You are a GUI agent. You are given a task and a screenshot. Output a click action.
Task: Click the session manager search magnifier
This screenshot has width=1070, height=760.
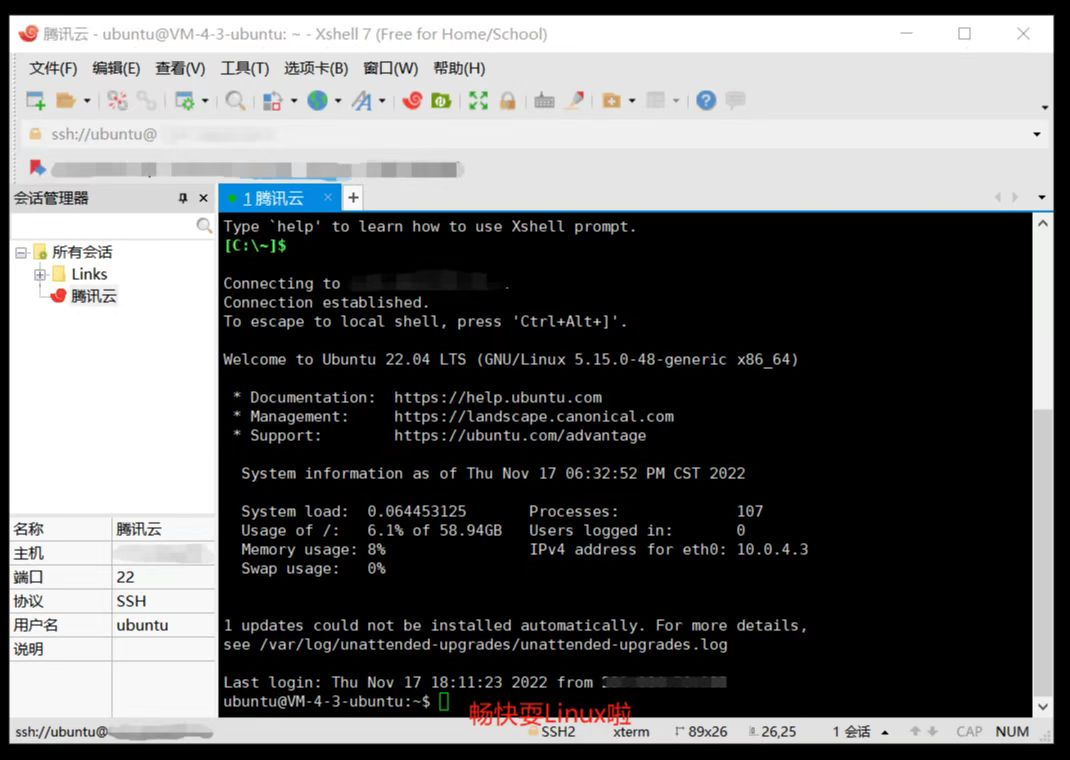[203, 225]
